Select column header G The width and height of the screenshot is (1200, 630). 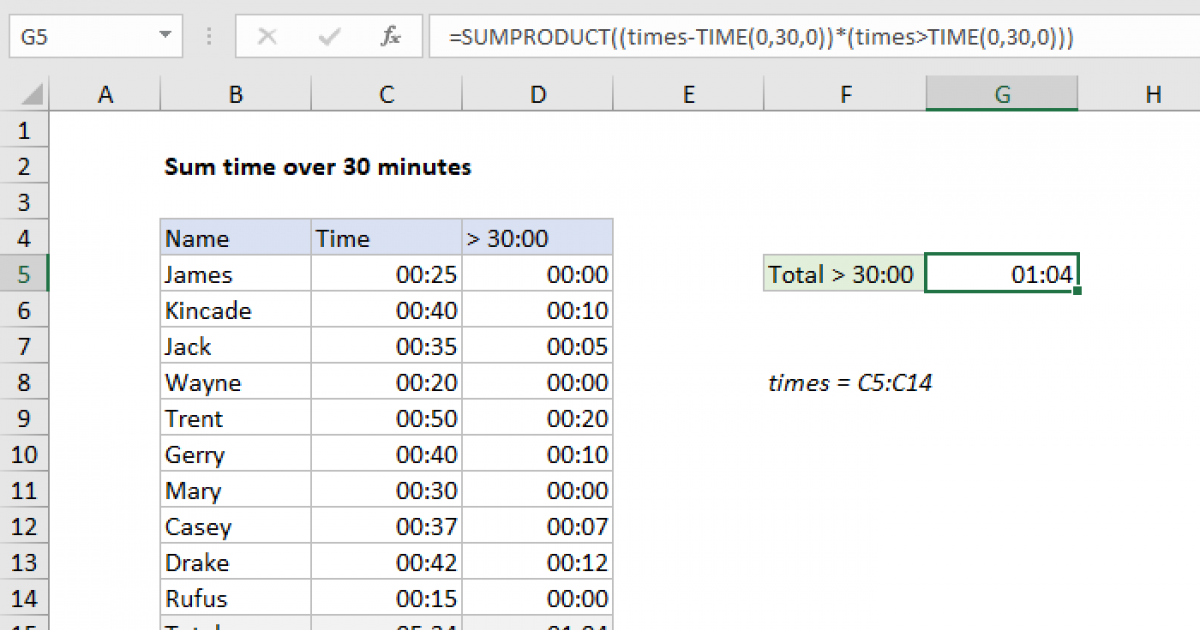(1001, 93)
